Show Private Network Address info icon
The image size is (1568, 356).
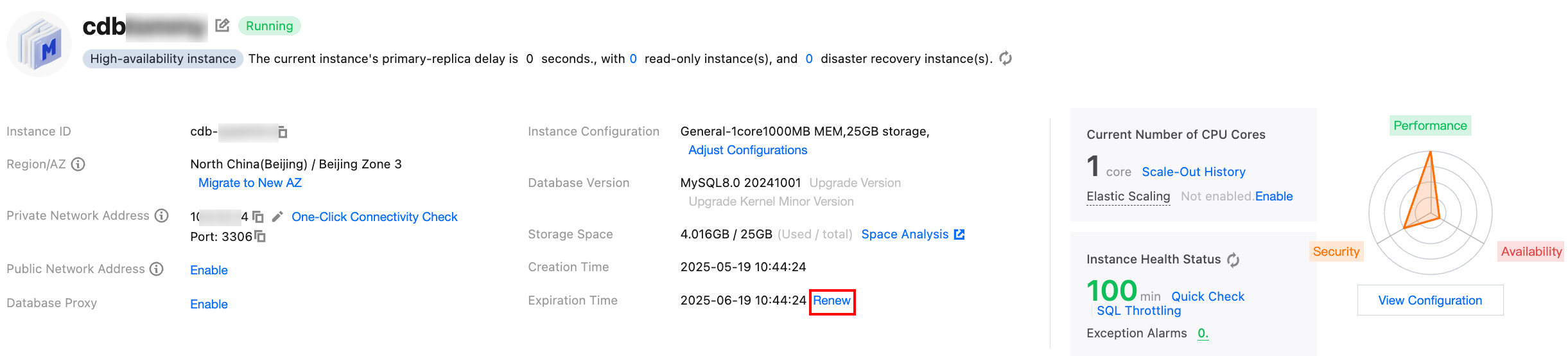point(162,216)
